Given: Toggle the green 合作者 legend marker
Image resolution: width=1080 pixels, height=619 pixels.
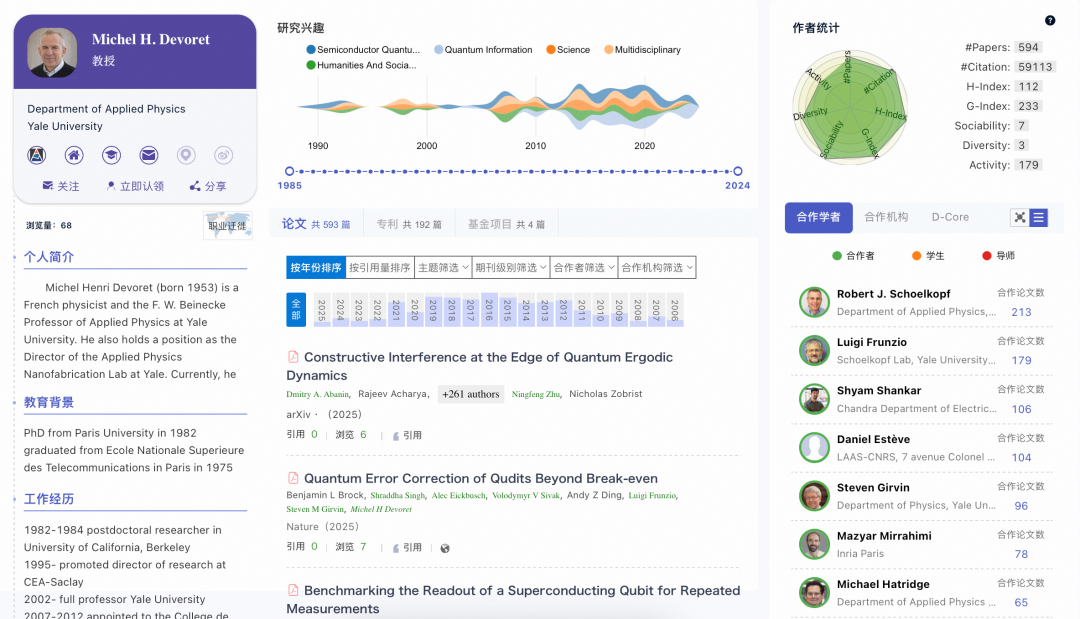Looking at the screenshot, I should tap(837, 255).
